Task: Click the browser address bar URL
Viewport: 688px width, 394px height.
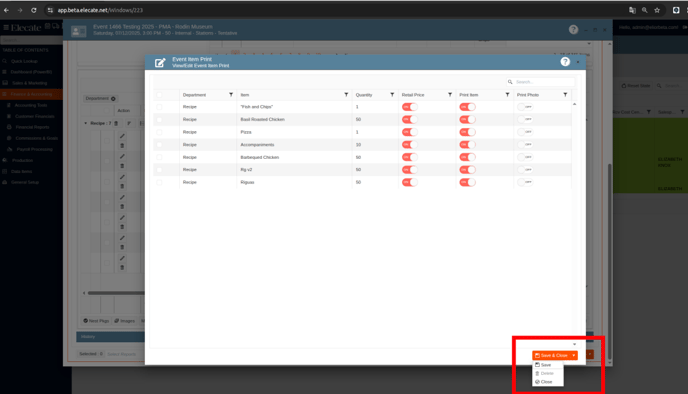Action: [100, 10]
